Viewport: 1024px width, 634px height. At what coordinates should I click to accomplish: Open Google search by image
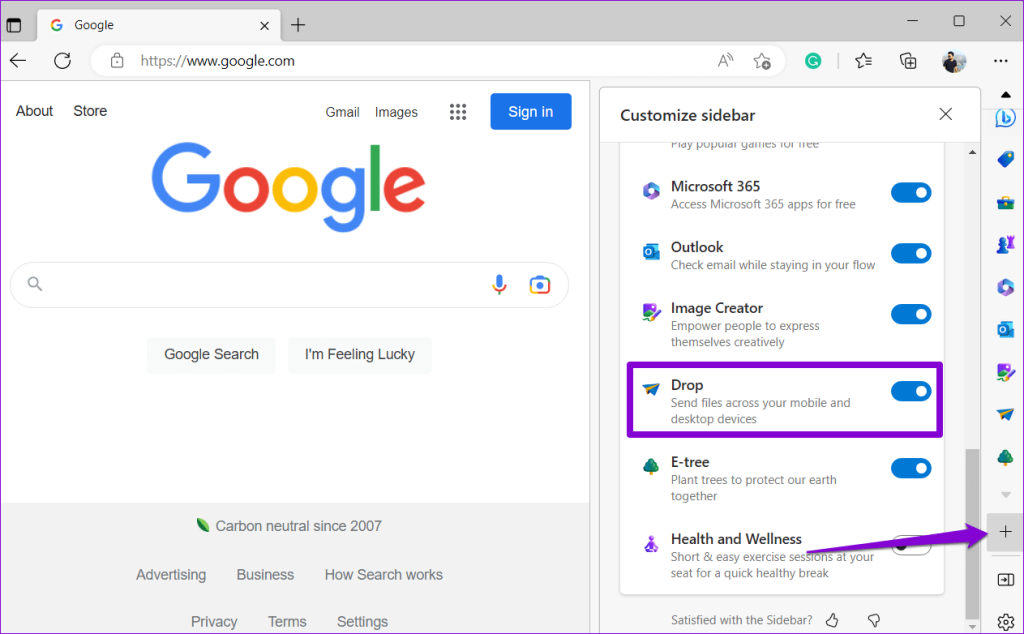click(539, 284)
